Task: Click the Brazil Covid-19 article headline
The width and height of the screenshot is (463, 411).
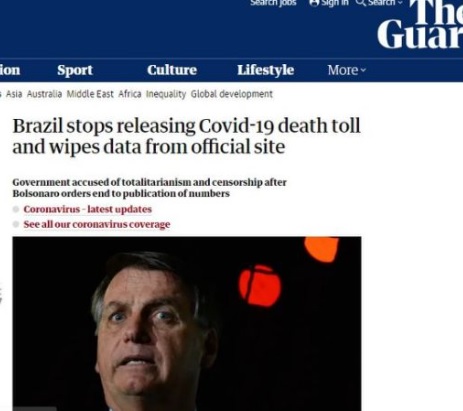Action: [x=186, y=136]
